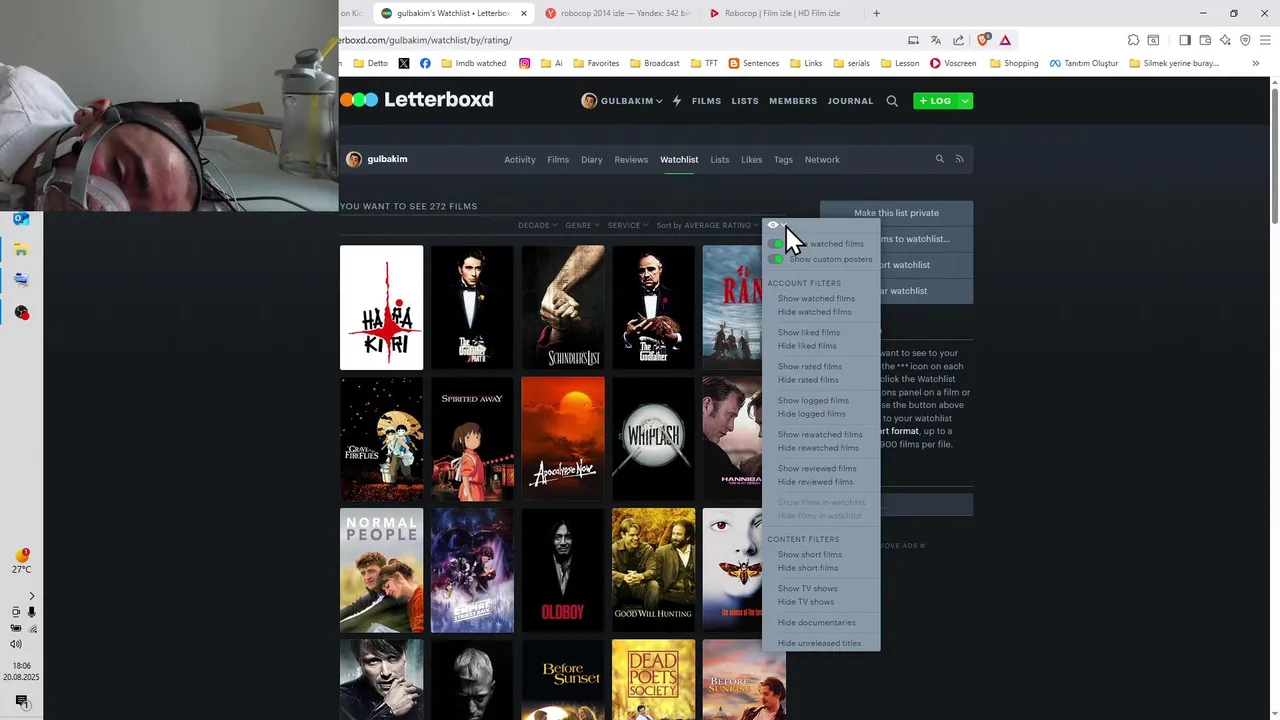The height and width of the screenshot is (720, 1280).
Task: Click the Letterboxd logo
Action: 417,100
